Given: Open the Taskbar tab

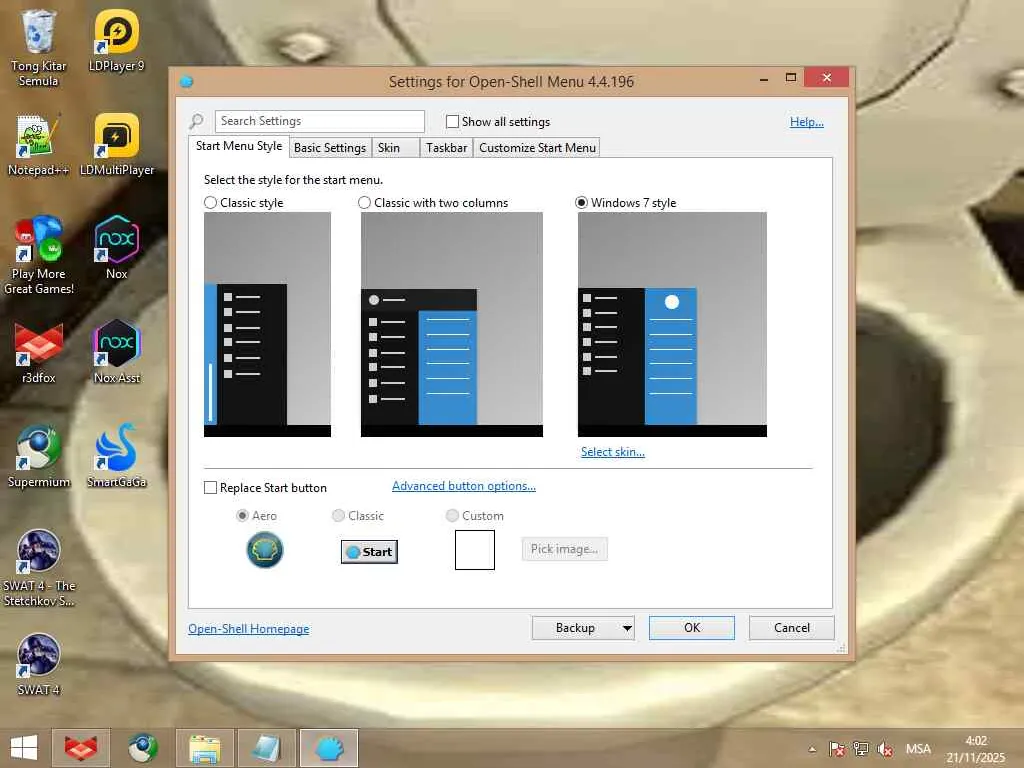Looking at the screenshot, I should [447, 148].
